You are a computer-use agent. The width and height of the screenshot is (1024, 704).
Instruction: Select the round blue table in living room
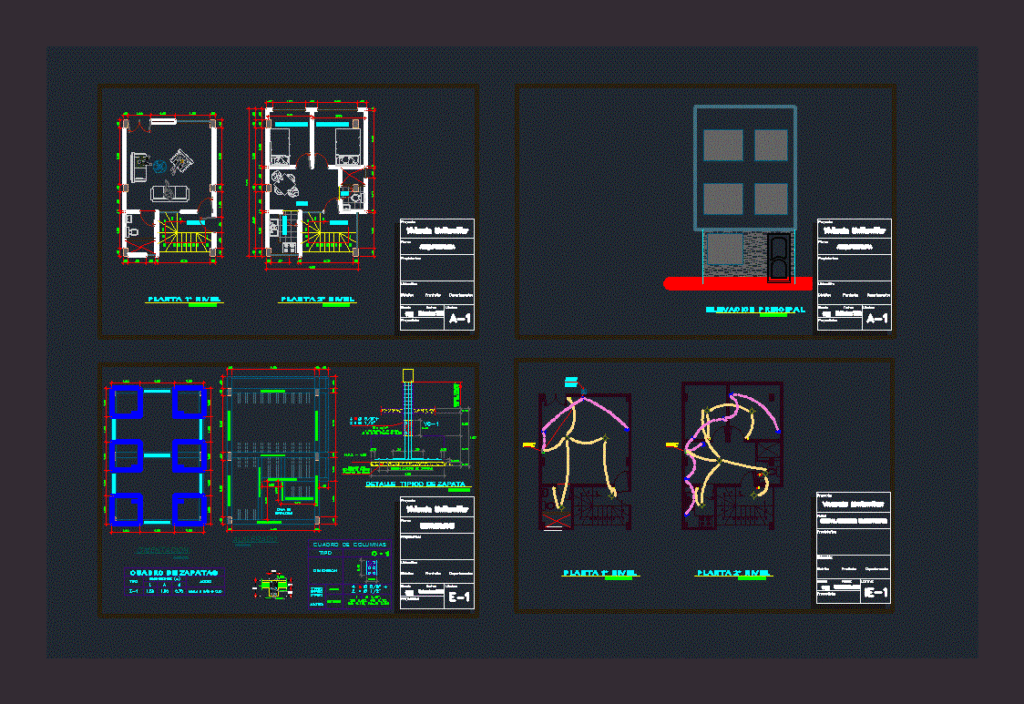point(159,167)
